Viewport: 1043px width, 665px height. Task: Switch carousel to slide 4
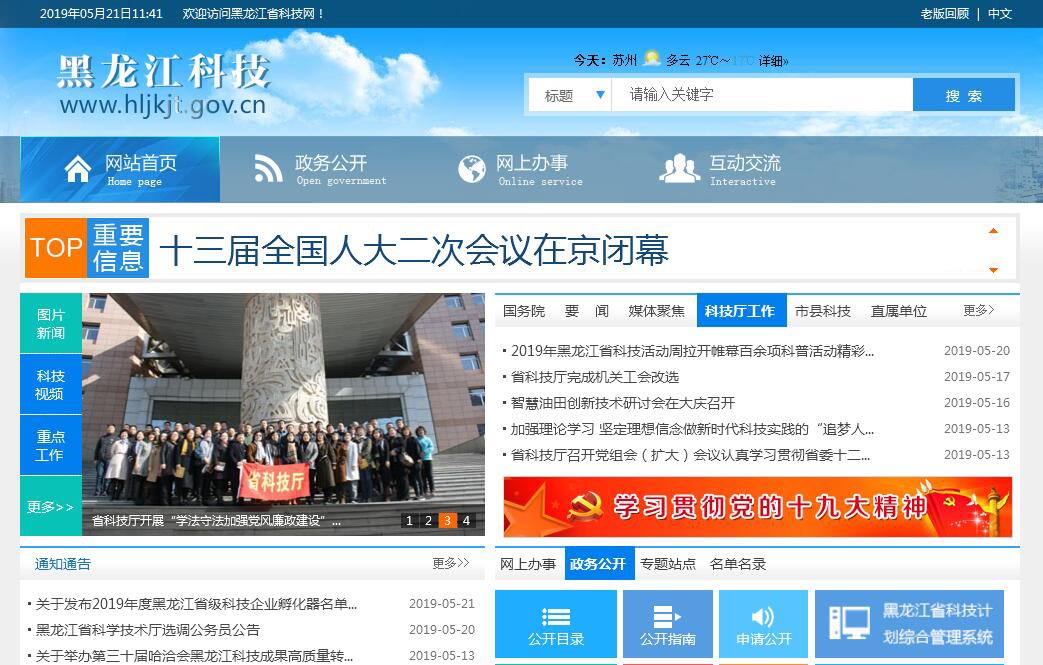point(466,520)
